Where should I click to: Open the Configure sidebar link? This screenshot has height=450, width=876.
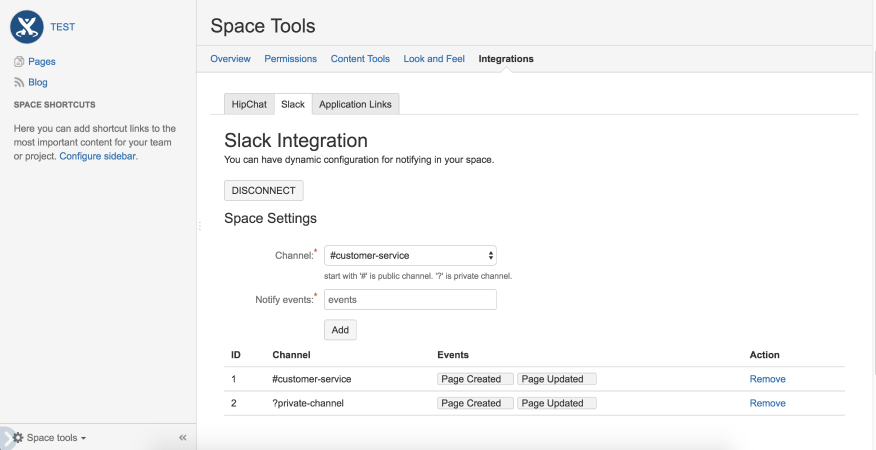pyautogui.click(x=98, y=156)
